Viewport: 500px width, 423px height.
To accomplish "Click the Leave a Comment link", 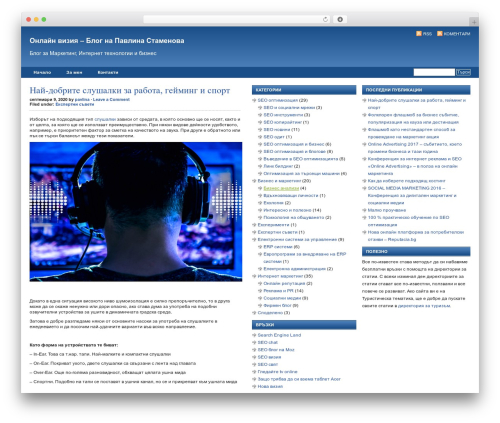I will pos(111,99).
